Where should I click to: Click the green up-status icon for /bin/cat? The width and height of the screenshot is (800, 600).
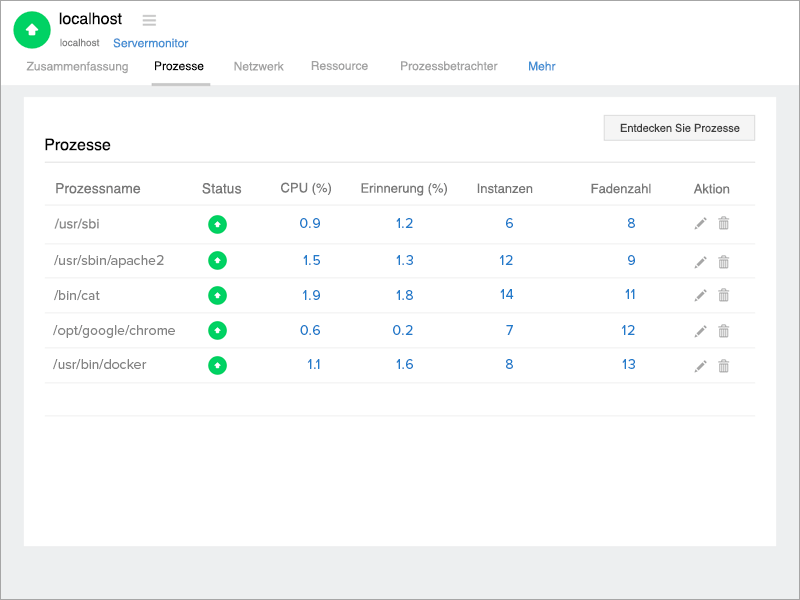(x=217, y=295)
